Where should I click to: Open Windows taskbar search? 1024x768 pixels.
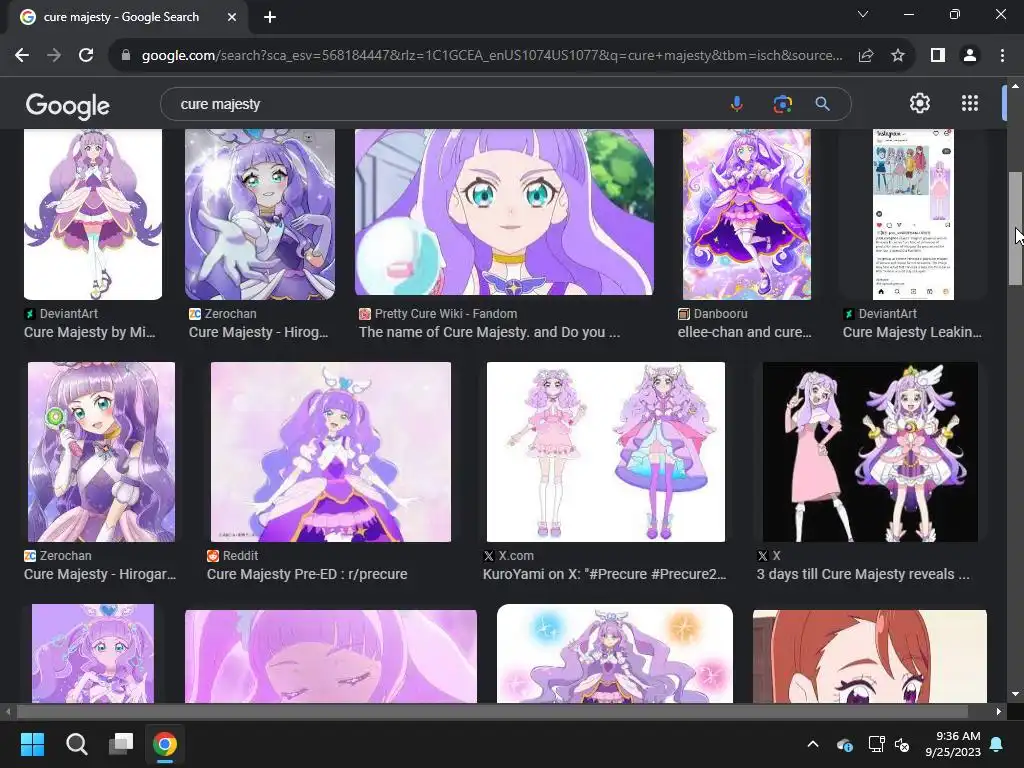(76, 744)
